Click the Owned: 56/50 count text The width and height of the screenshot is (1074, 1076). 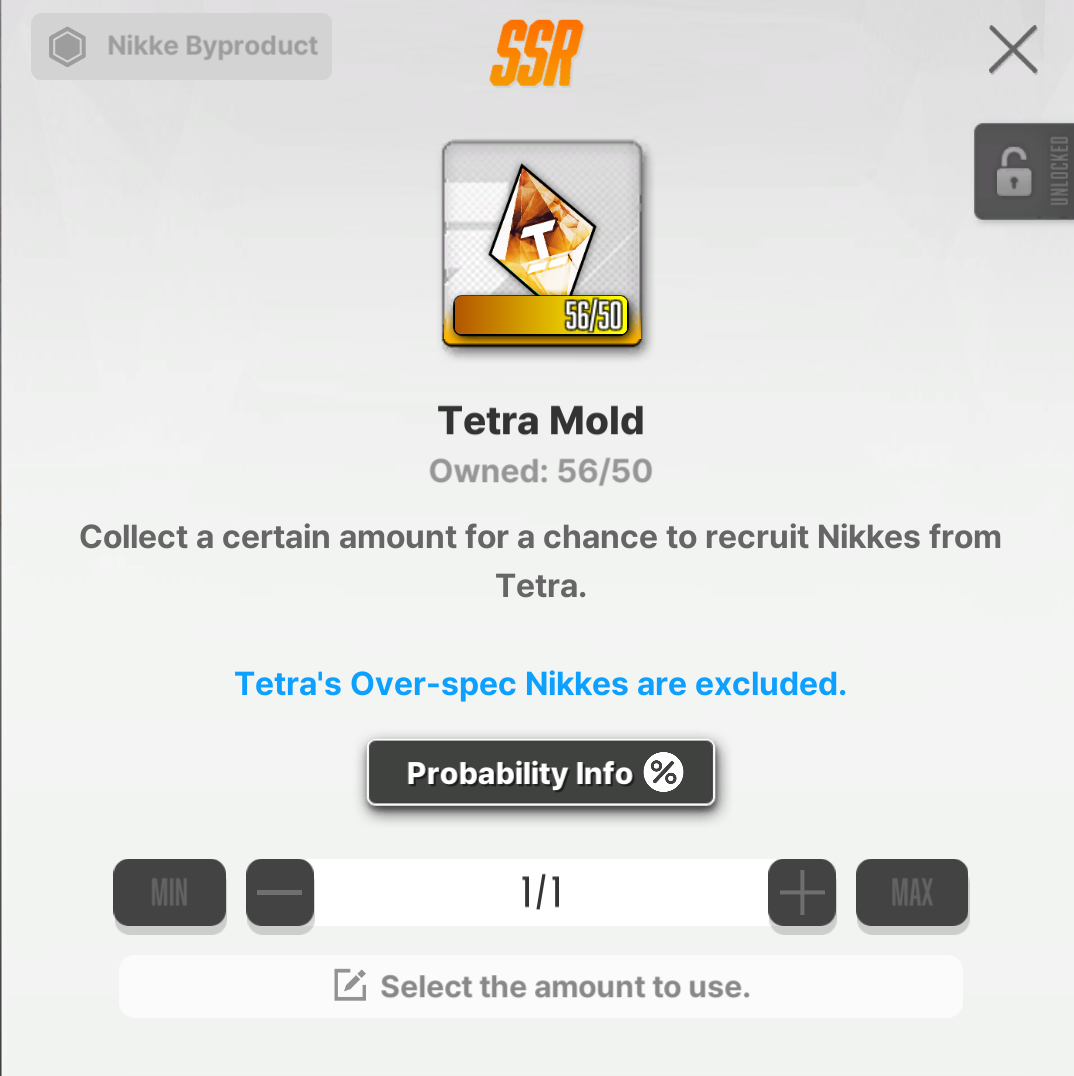(541, 471)
